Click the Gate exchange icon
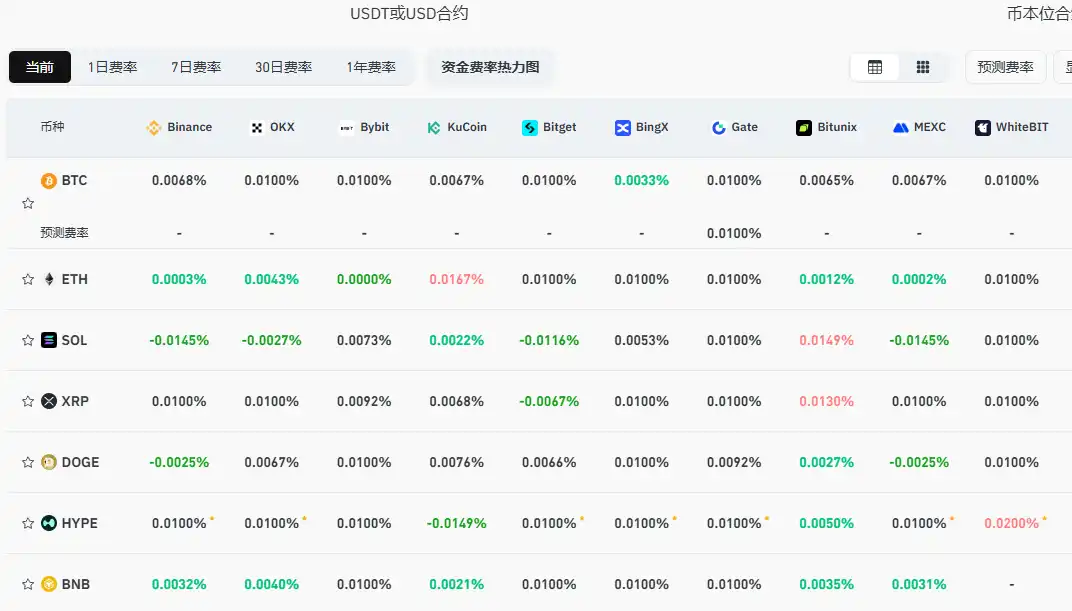This screenshot has width=1072, height=611. click(x=716, y=127)
